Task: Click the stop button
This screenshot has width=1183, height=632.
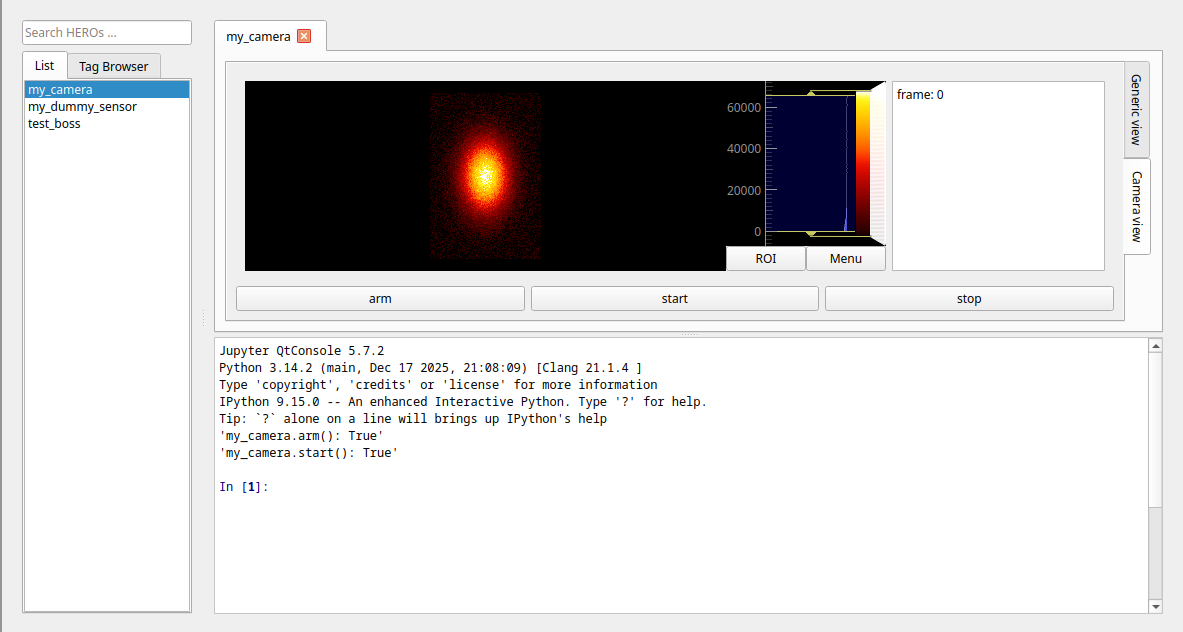Action: pyautogui.click(x=969, y=299)
